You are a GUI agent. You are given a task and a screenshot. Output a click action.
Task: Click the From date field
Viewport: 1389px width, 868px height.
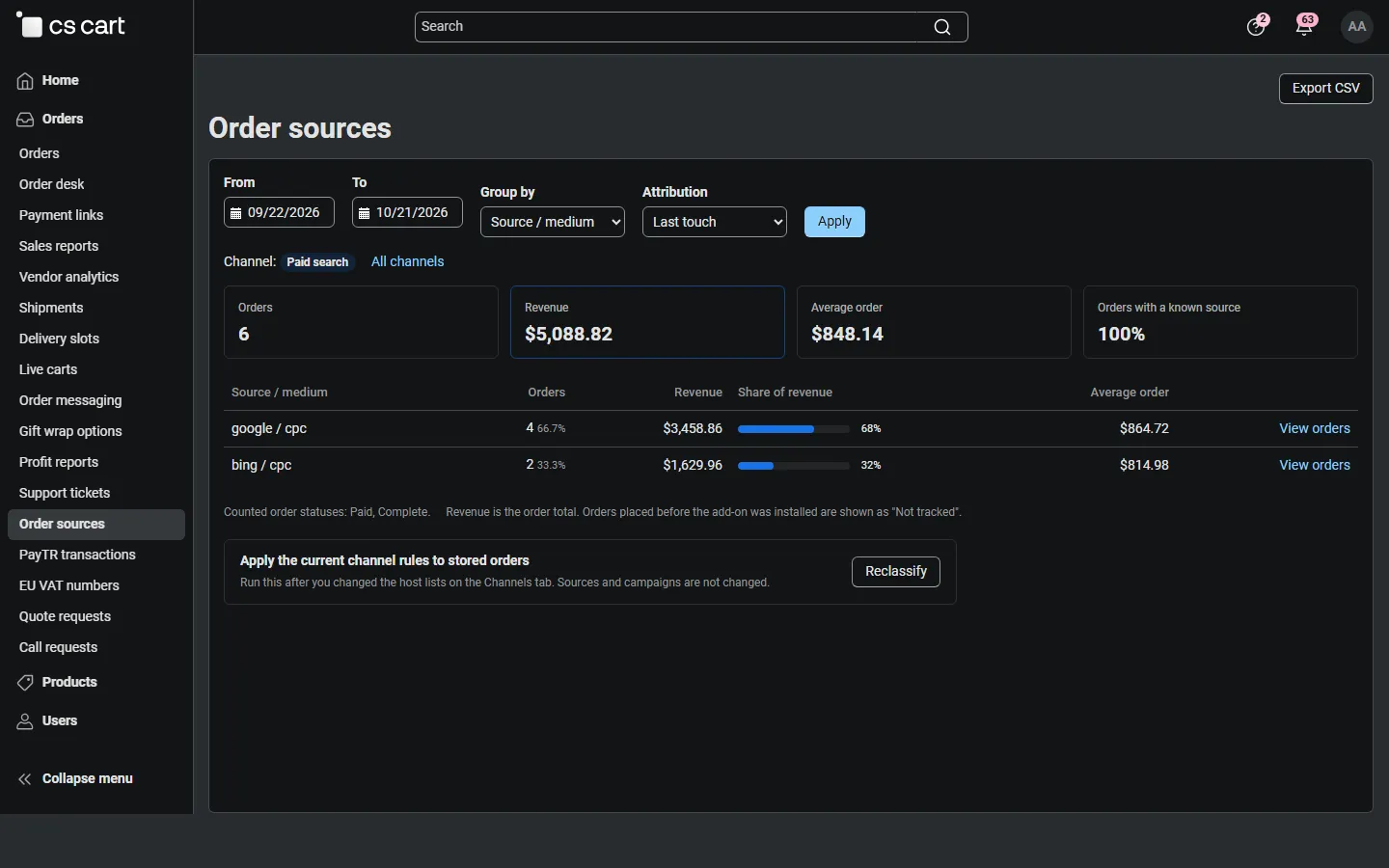[x=279, y=213]
